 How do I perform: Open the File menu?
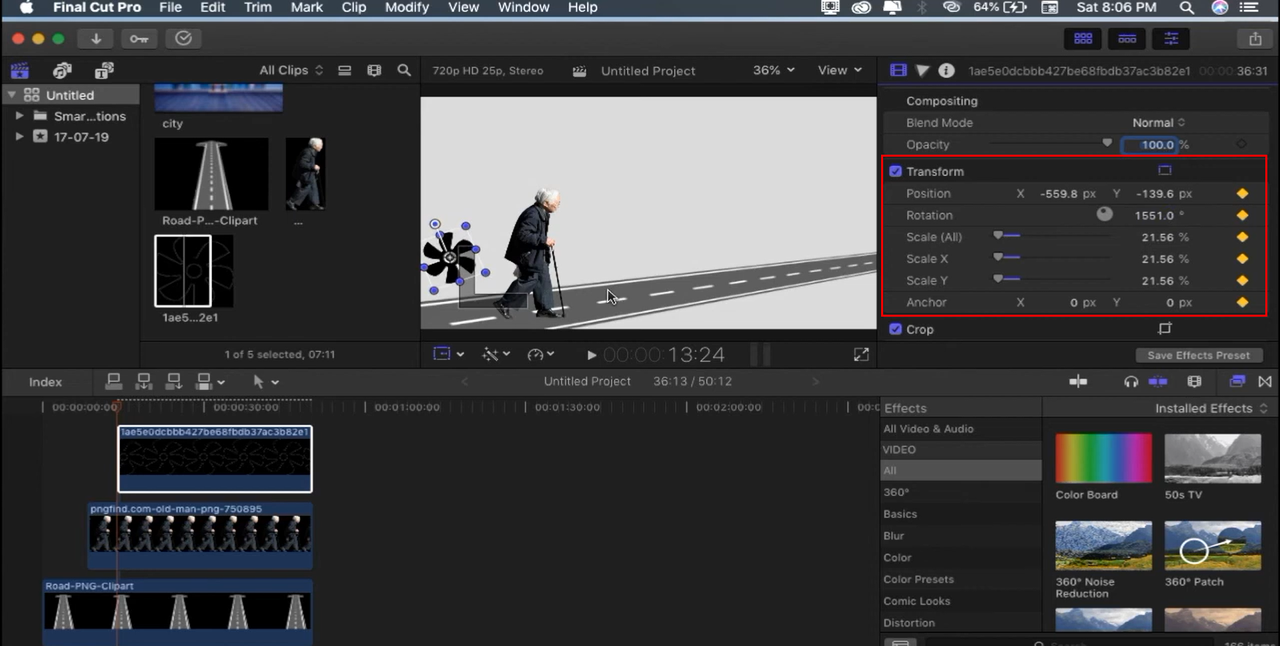pyautogui.click(x=171, y=8)
